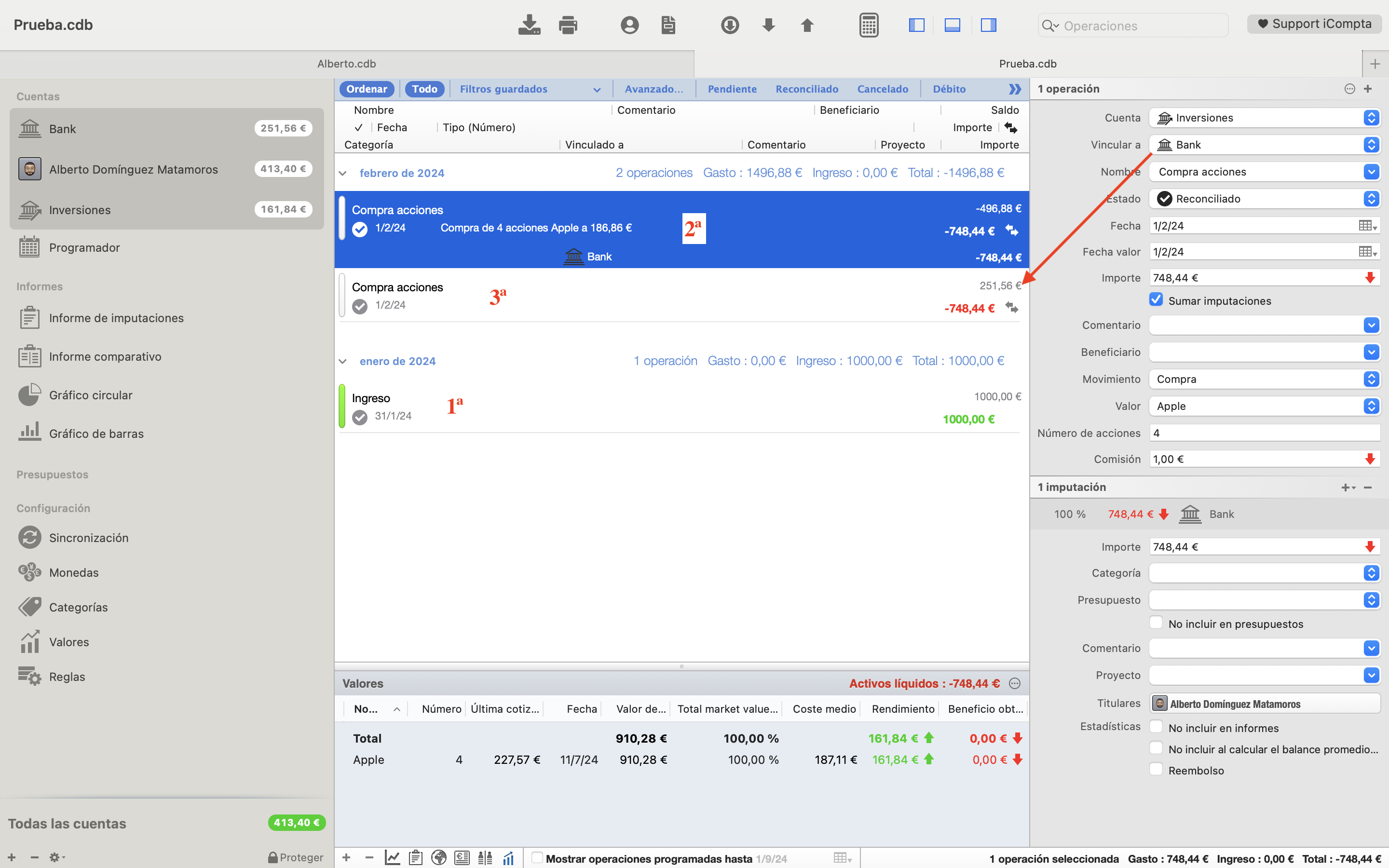The height and width of the screenshot is (868, 1389).
Task: Open Gráfico circular report
Action: [91, 395]
